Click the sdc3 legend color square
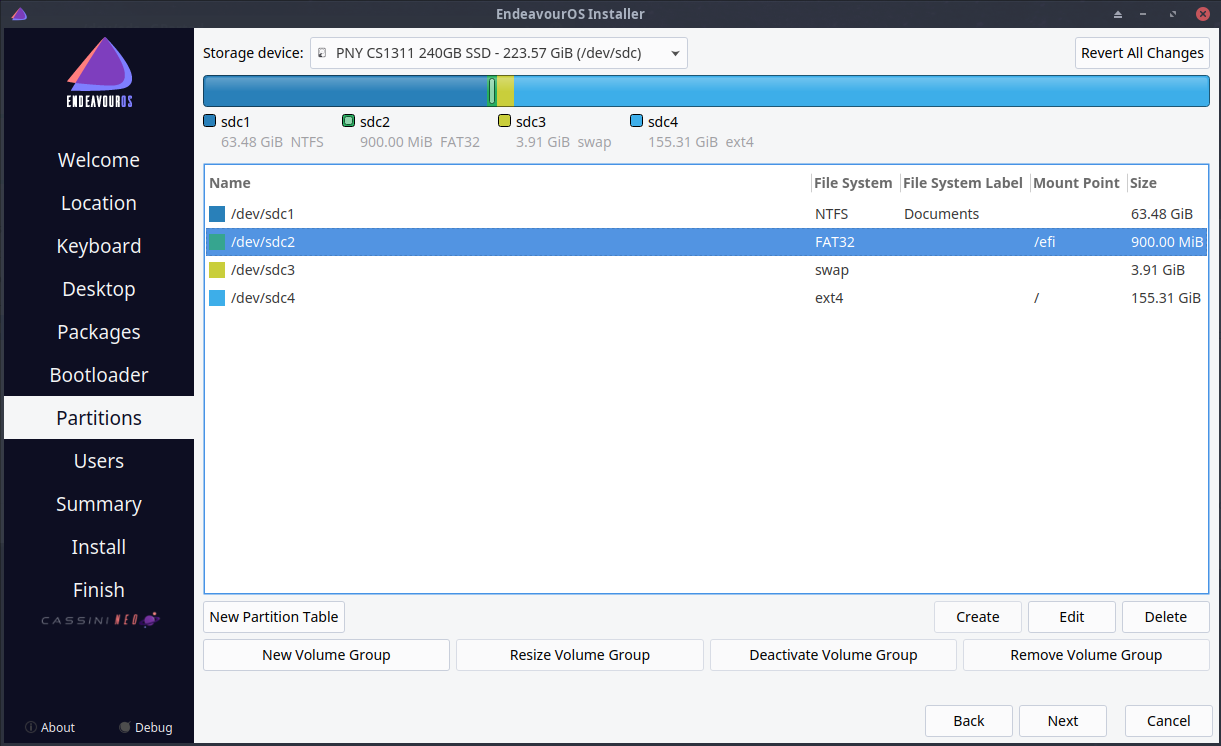The height and width of the screenshot is (746, 1221). (504, 121)
